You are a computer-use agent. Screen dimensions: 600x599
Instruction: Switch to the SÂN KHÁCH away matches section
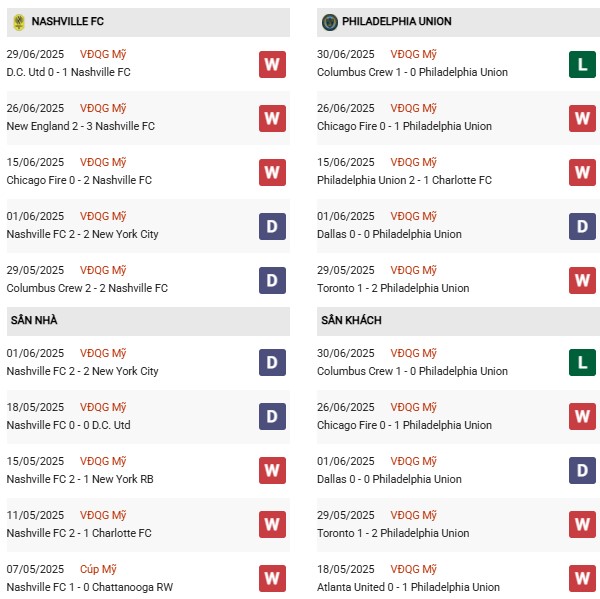click(x=349, y=320)
